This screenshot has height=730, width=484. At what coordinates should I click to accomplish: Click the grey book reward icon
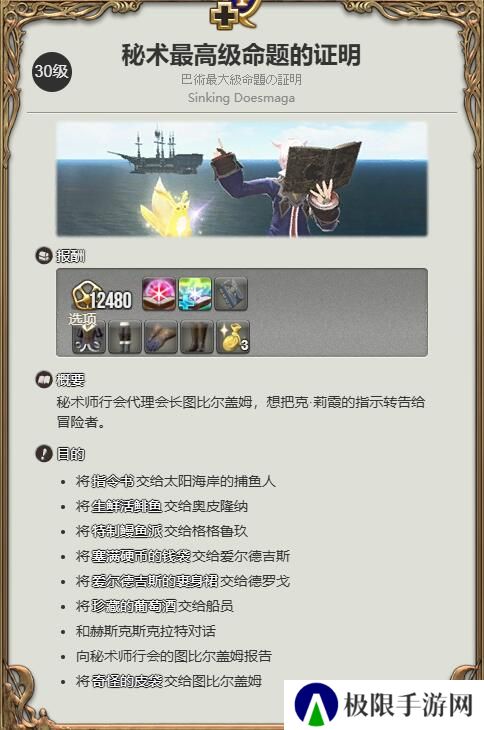pyautogui.click(x=231, y=294)
